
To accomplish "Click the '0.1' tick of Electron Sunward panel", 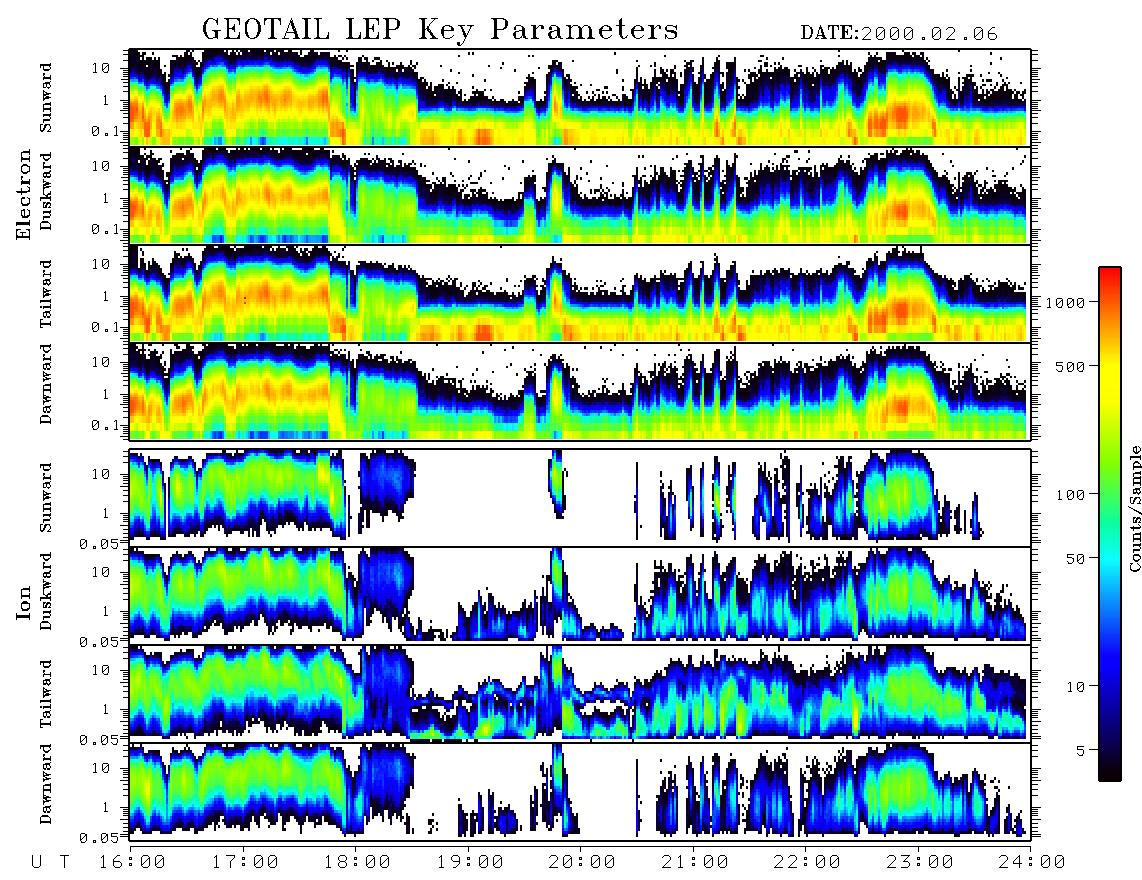I will (x=104, y=132).
